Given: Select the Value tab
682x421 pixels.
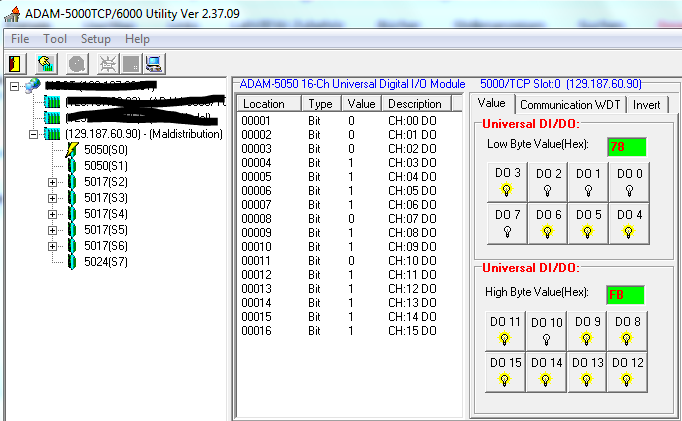Looking at the screenshot, I should coord(492,104).
